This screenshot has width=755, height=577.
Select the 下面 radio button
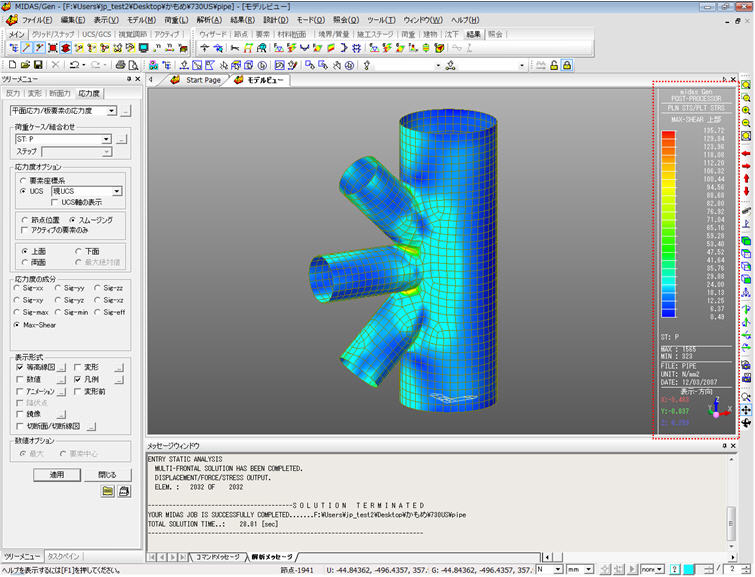click(78, 251)
